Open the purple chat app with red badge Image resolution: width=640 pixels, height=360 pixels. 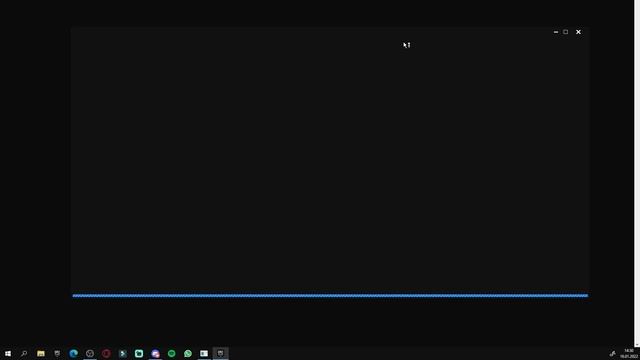156,353
